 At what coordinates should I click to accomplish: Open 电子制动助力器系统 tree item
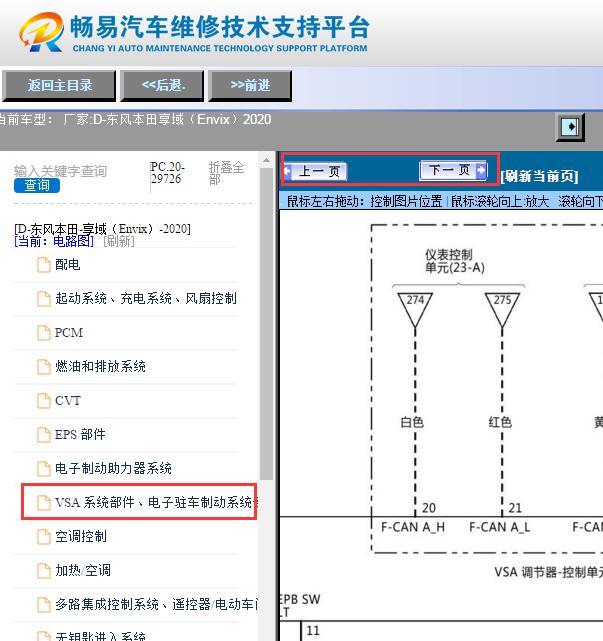113,468
